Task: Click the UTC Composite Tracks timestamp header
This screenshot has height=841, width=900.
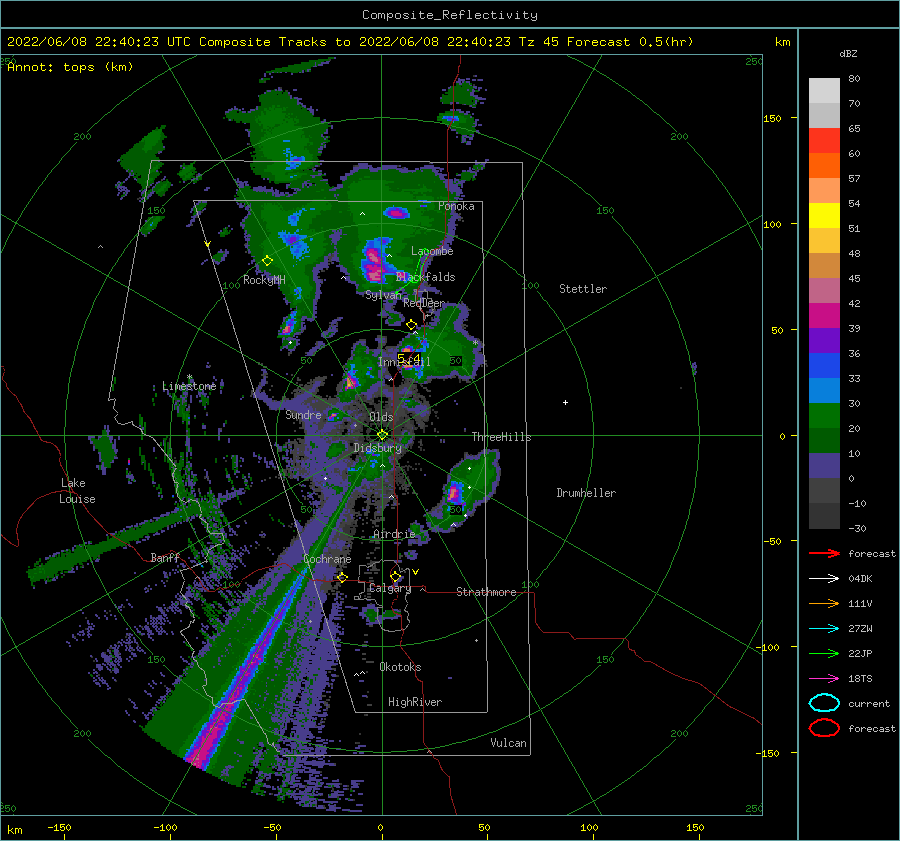Action: (350, 42)
